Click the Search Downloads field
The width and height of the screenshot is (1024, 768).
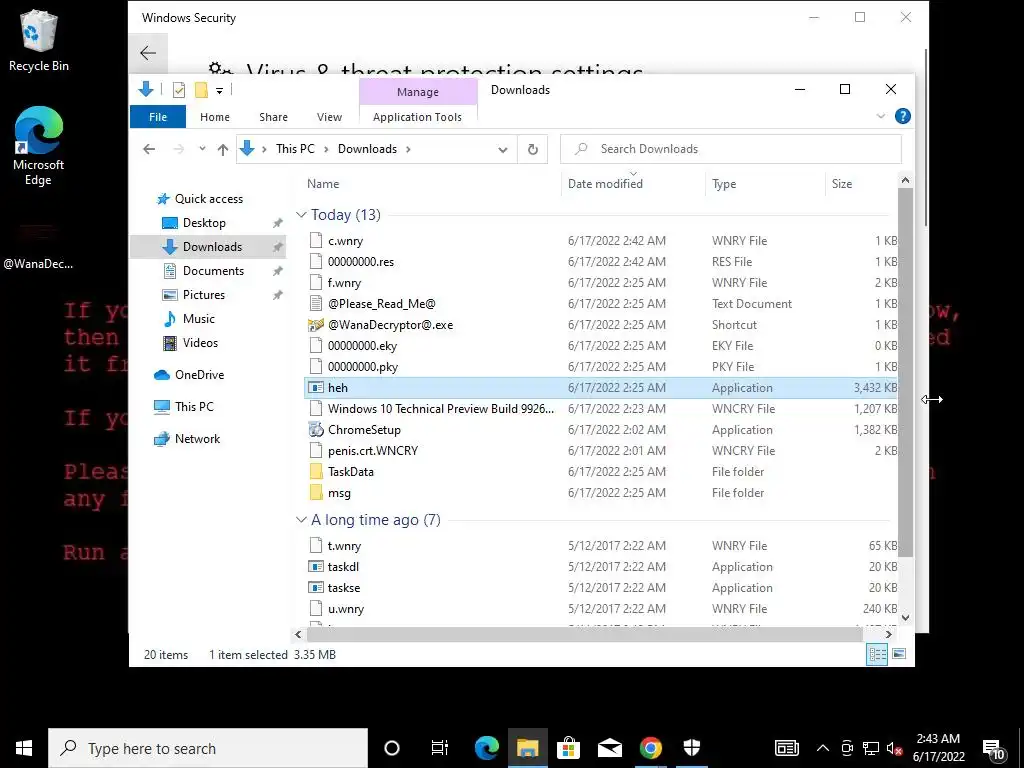[731, 149]
